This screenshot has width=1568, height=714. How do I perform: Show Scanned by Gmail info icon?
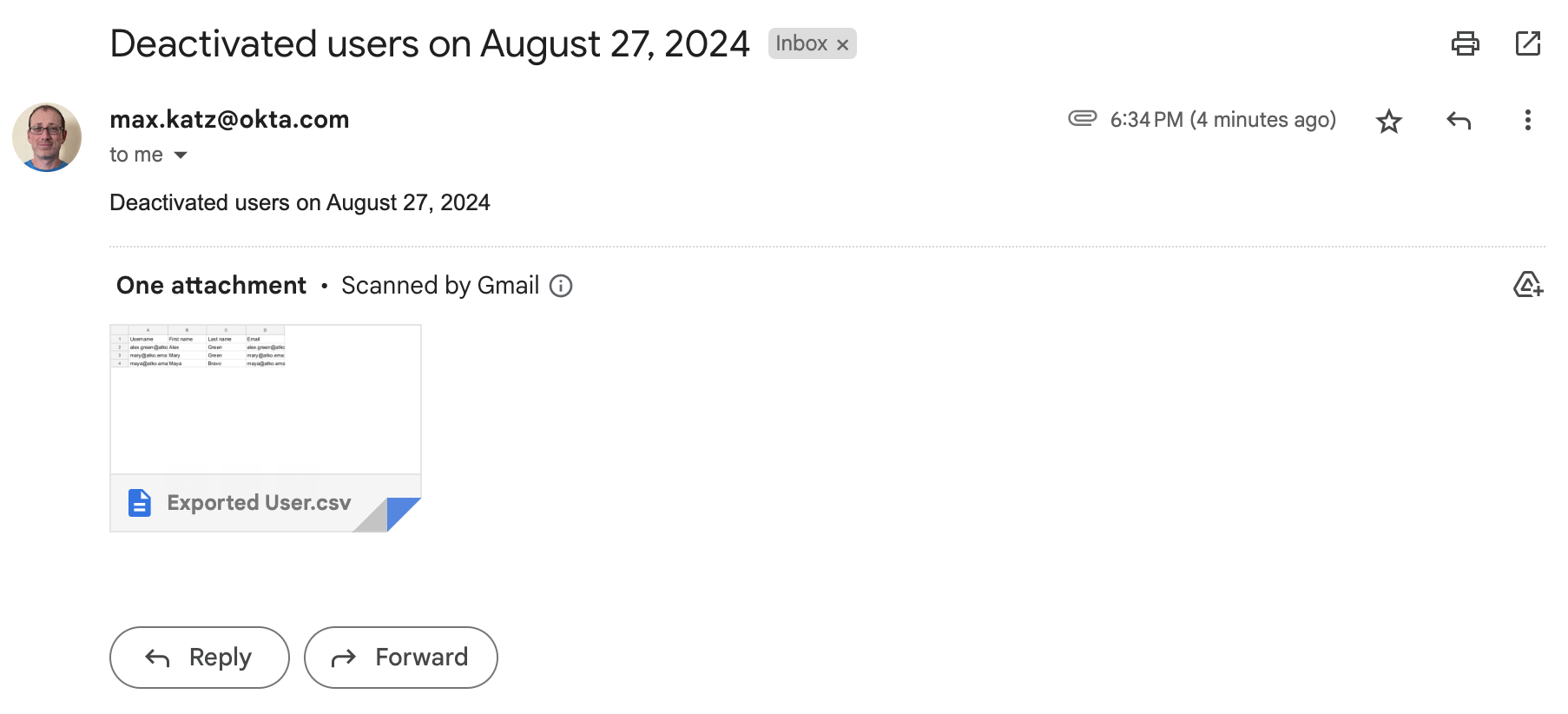point(561,286)
